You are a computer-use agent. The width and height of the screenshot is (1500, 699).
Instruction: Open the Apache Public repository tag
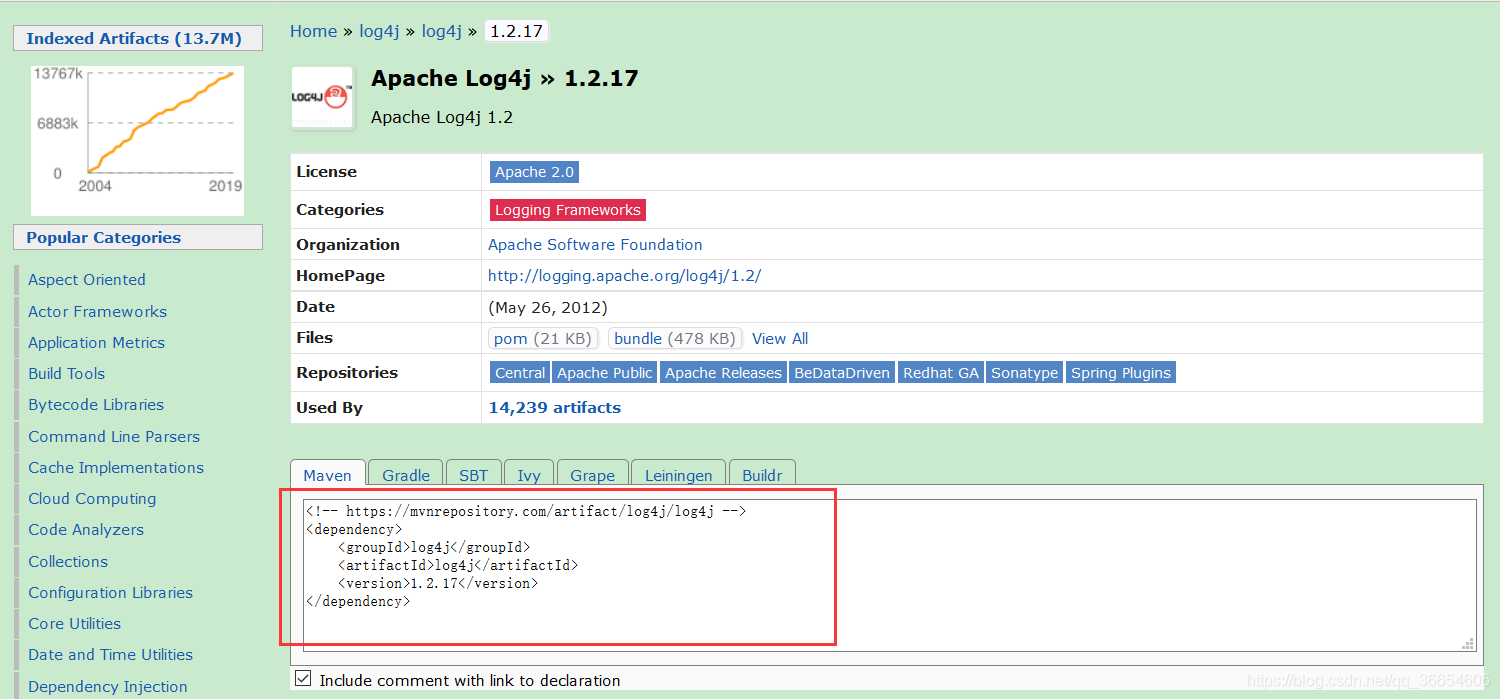[x=604, y=373]
